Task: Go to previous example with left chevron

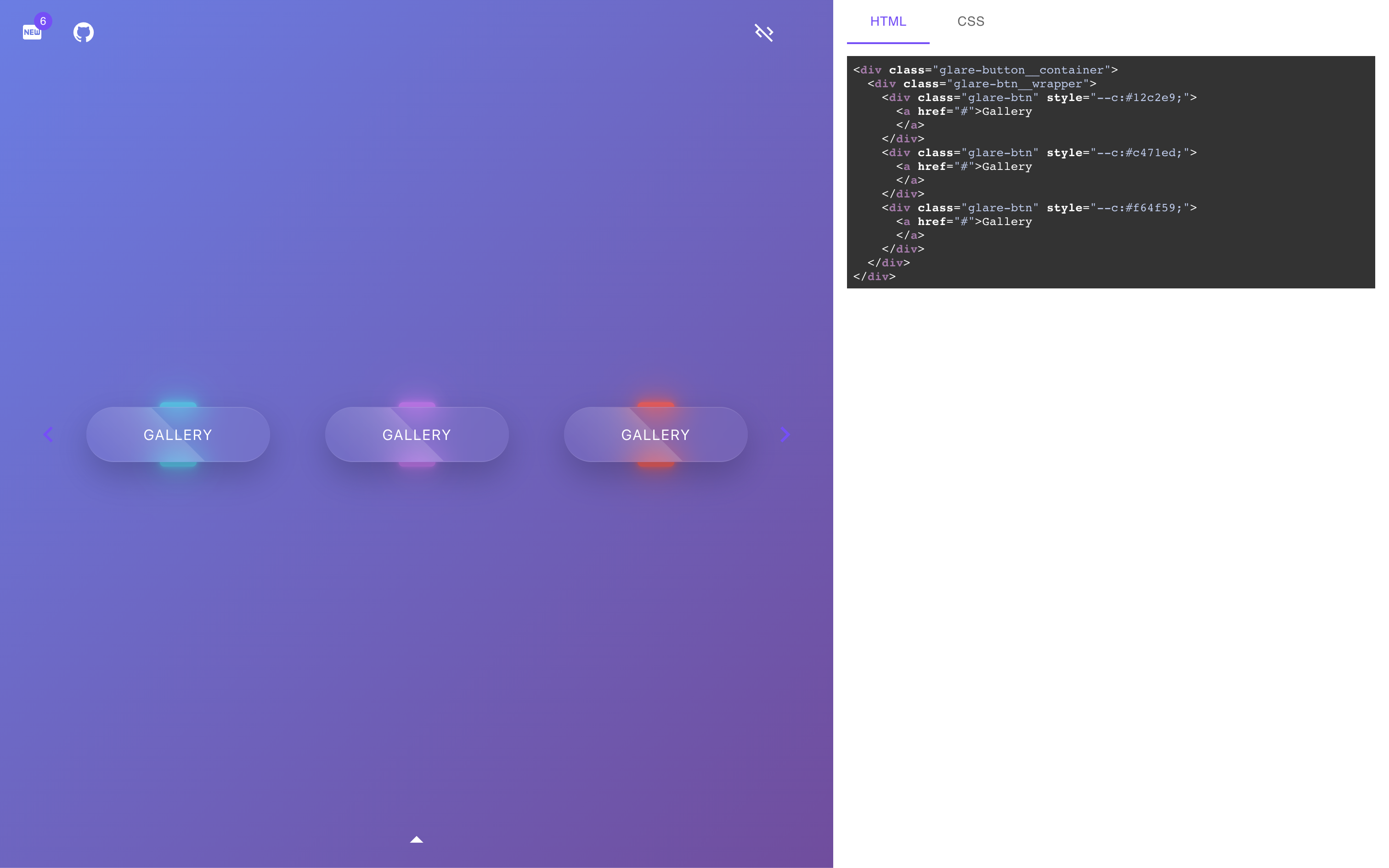Action: [48, 434]
